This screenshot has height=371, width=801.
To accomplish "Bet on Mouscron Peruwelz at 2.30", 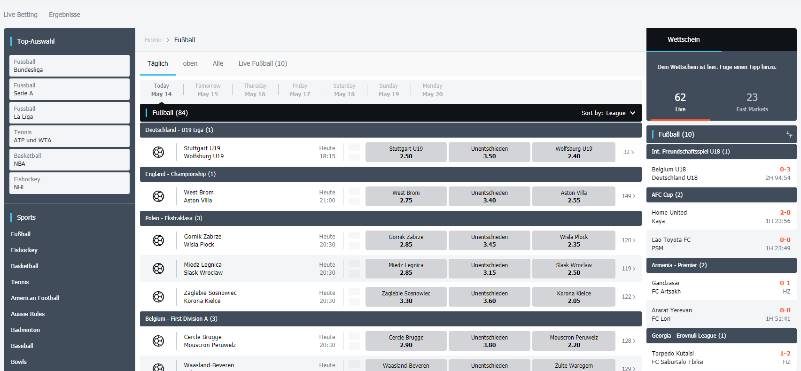I will click(573, 341).
